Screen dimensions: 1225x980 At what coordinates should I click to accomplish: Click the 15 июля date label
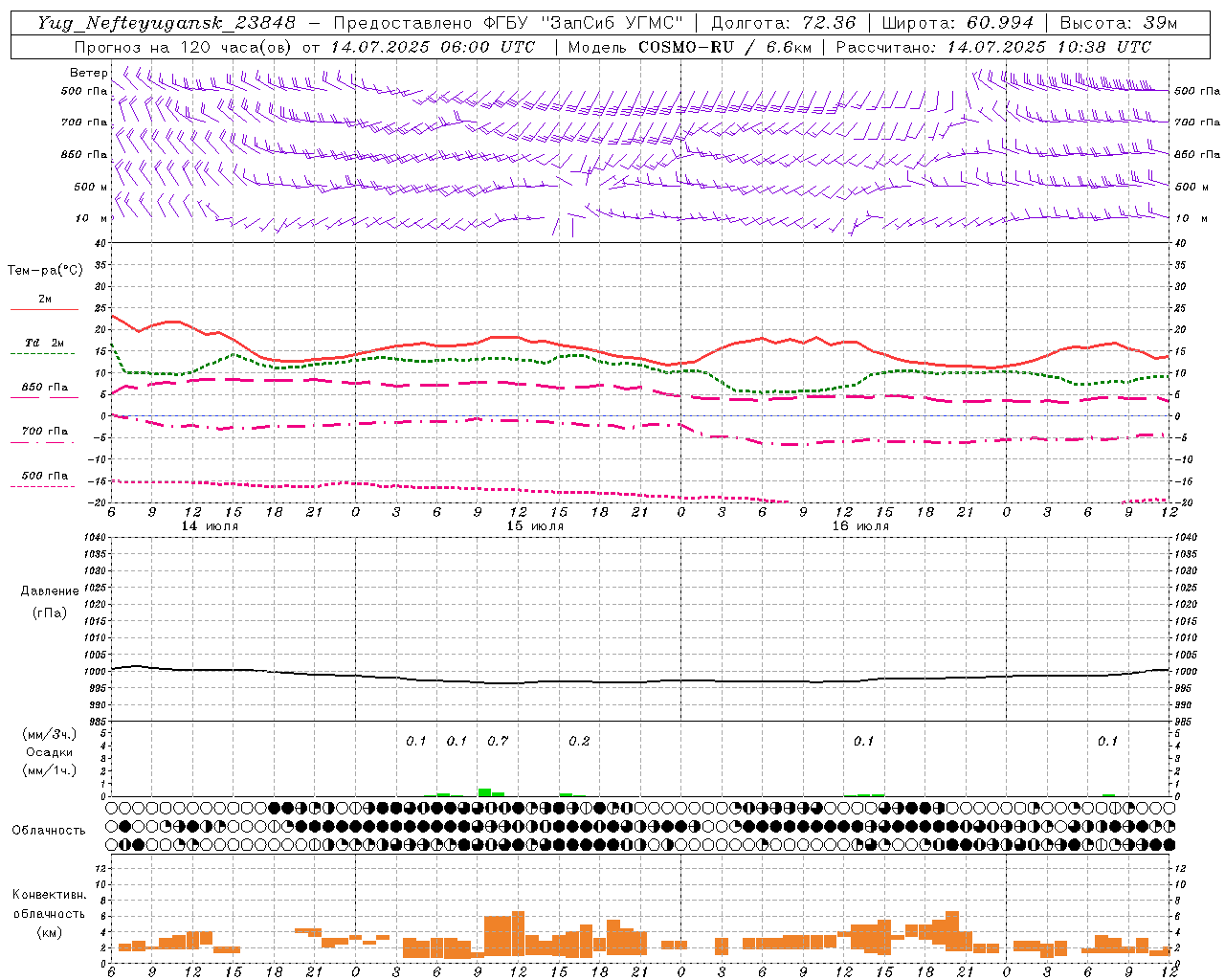tap(535, 526)
